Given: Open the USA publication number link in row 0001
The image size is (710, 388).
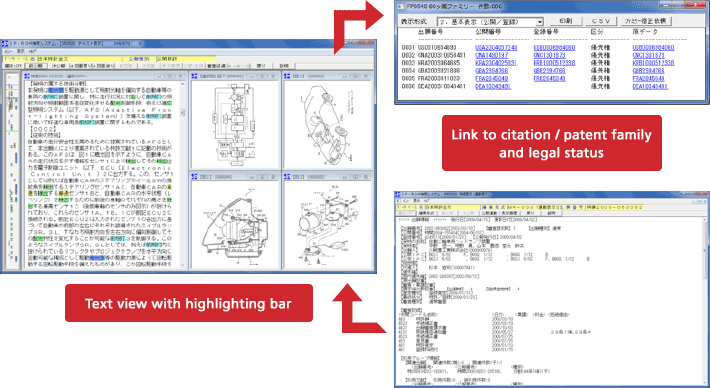Looking at the screenshot, I should [x=496, y=48].
